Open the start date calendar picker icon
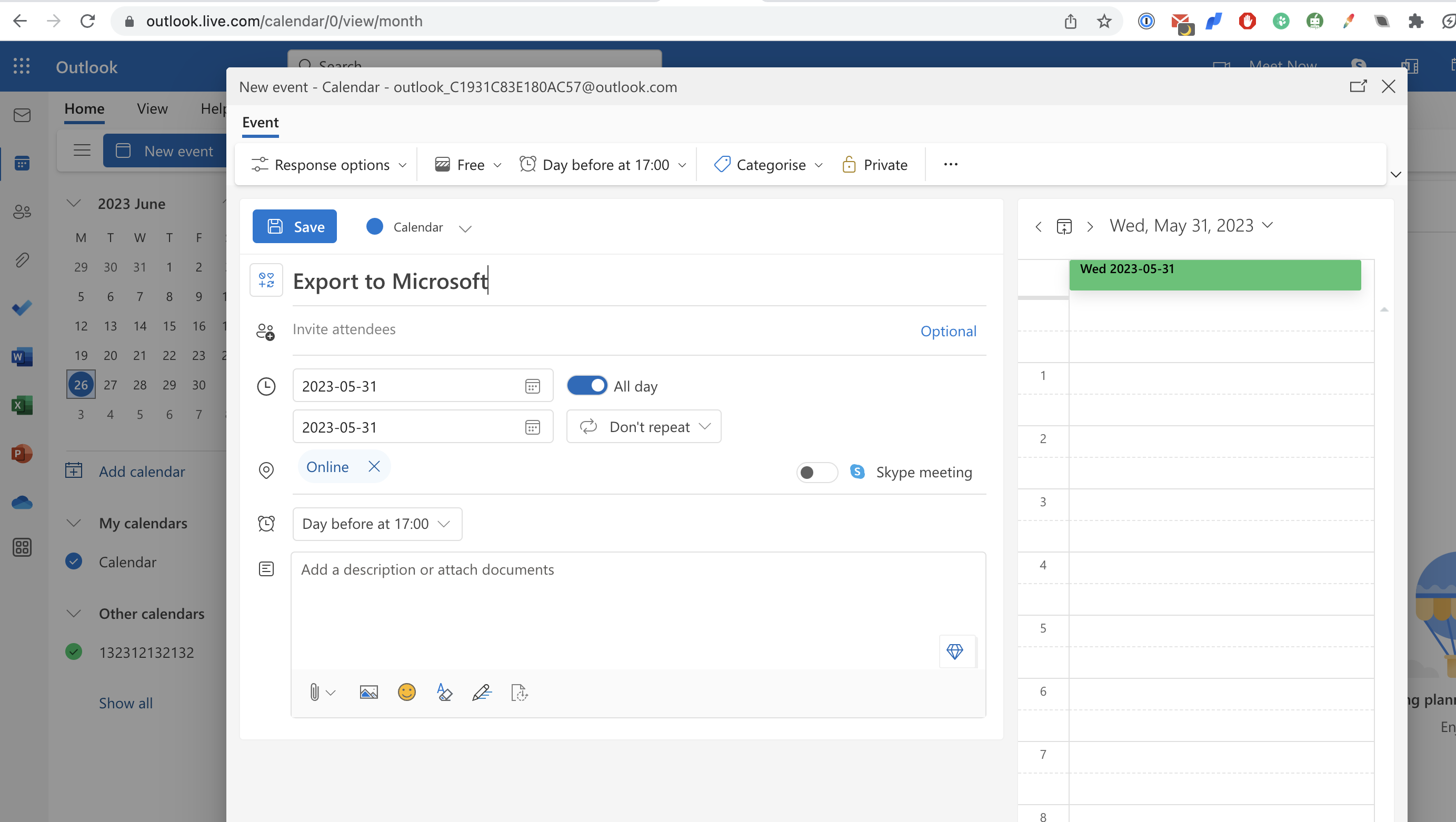The image size is (1456, 822). (x=532, y=386)
